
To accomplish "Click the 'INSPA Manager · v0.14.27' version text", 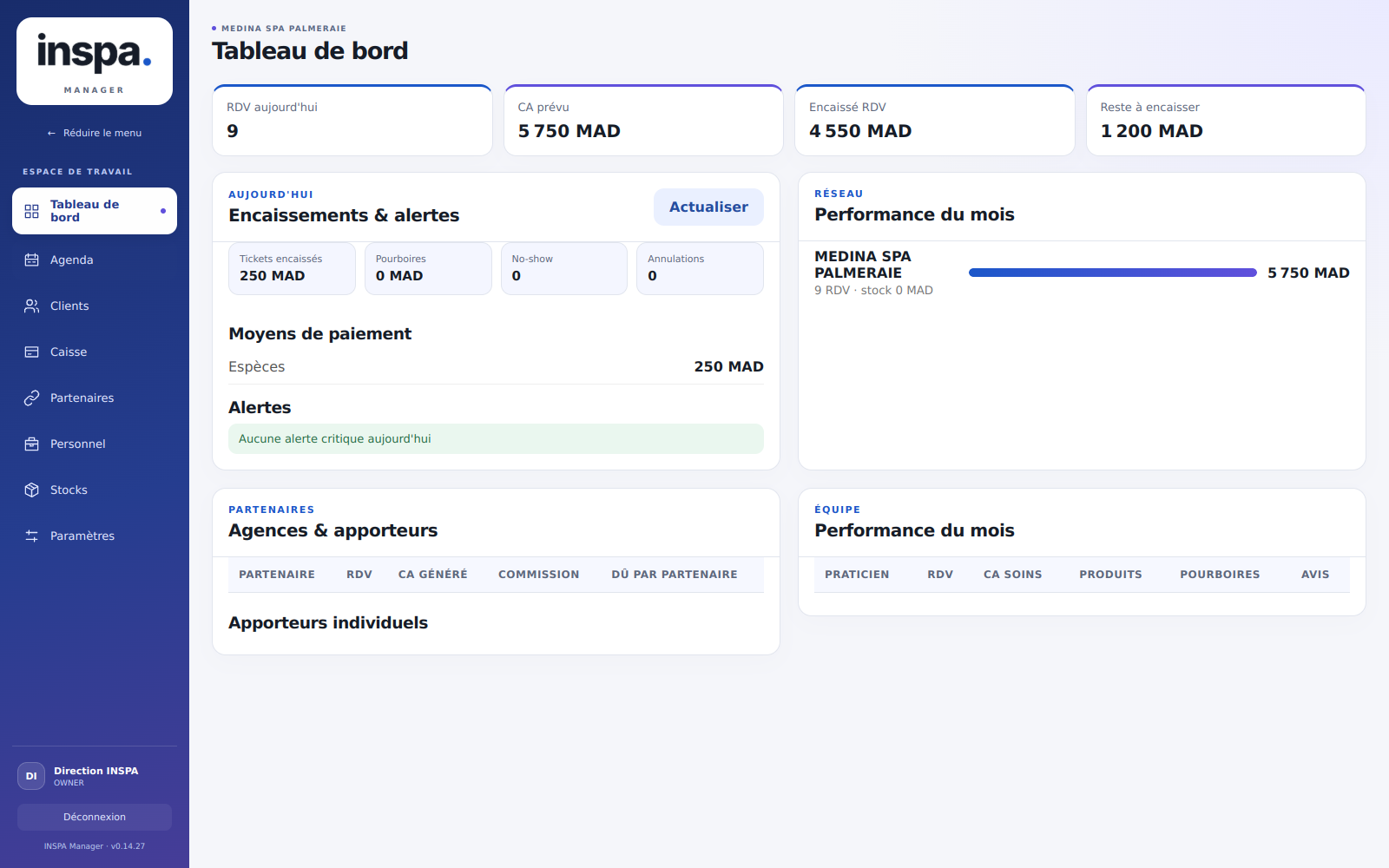I will click(95, 846).
